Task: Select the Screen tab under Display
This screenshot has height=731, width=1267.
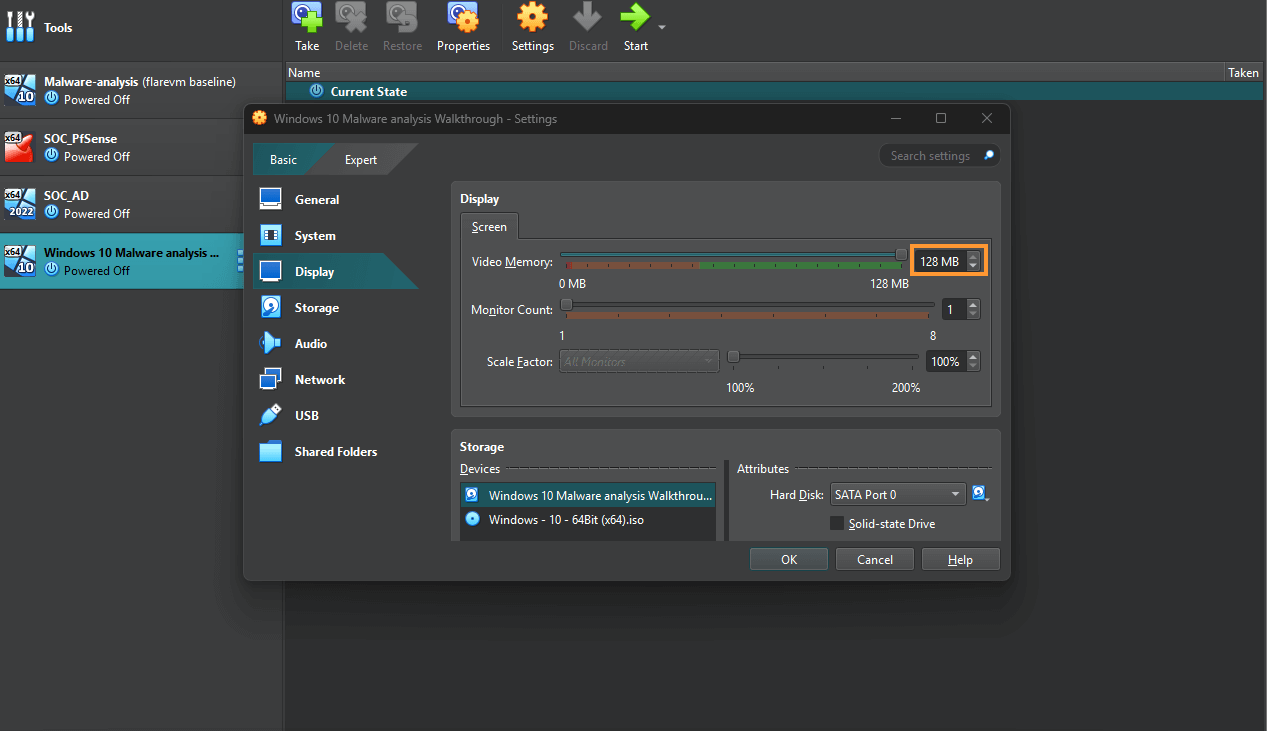Action: [489, 227]
